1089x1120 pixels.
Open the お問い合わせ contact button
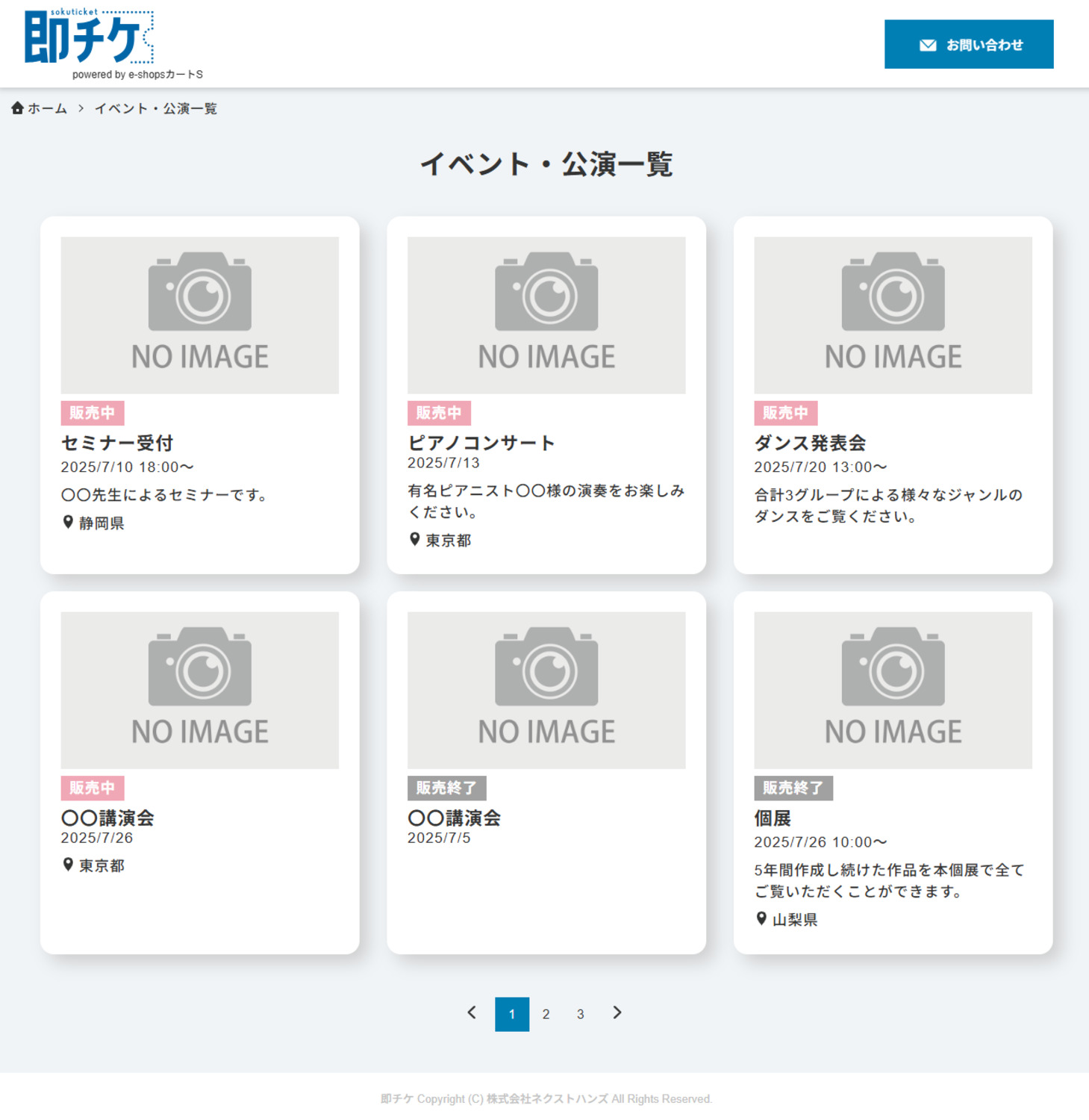(969, 45)
